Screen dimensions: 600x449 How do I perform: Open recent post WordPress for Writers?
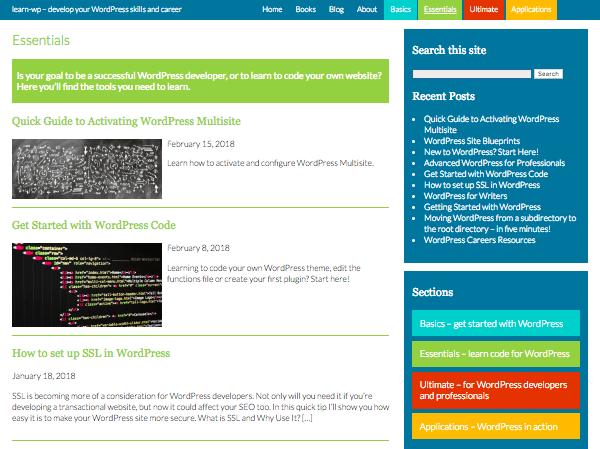click(465, 196)
